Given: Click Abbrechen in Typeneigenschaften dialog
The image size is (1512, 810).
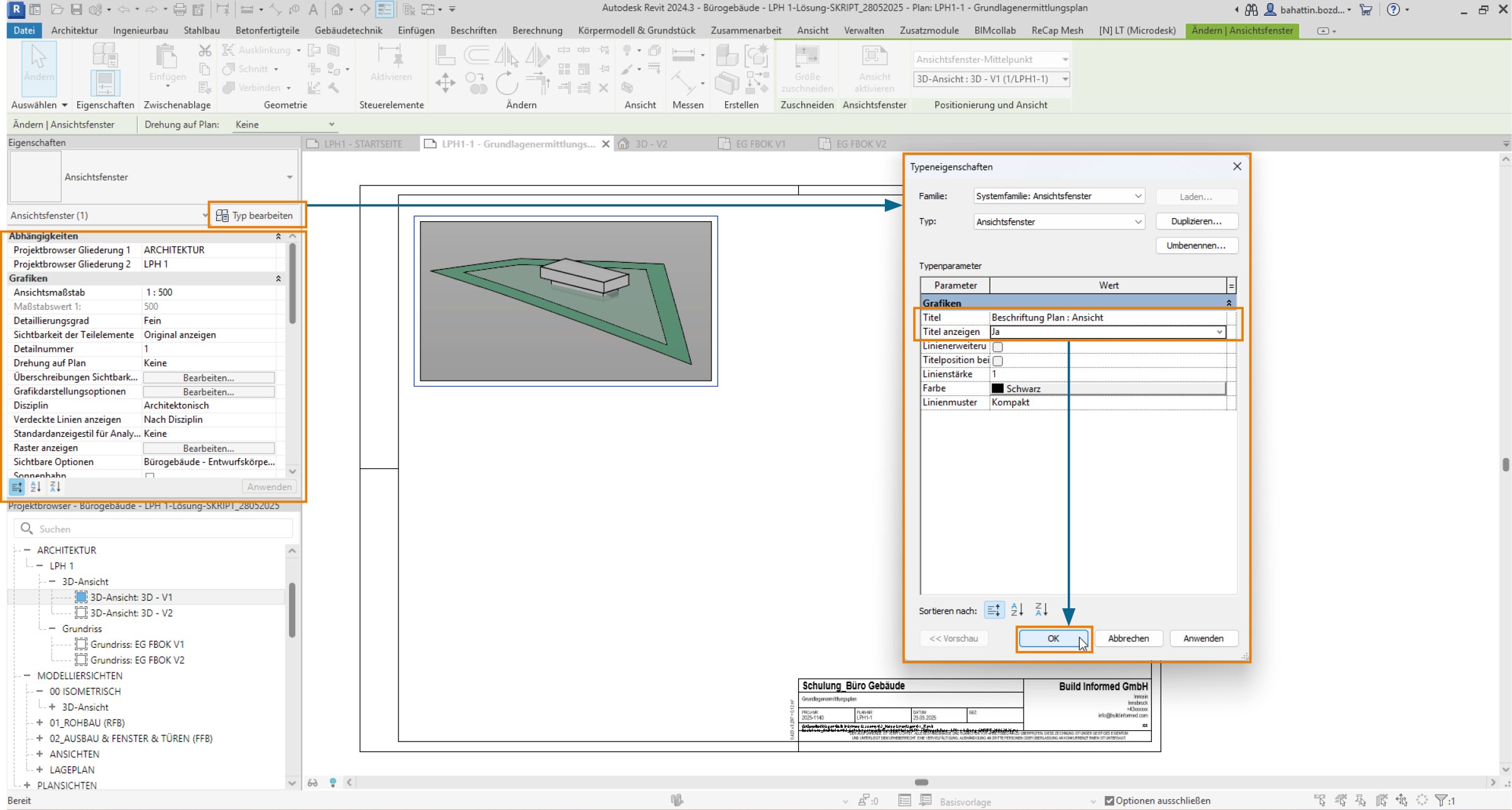Looking at the screenshot, I should coord(1128,638).
